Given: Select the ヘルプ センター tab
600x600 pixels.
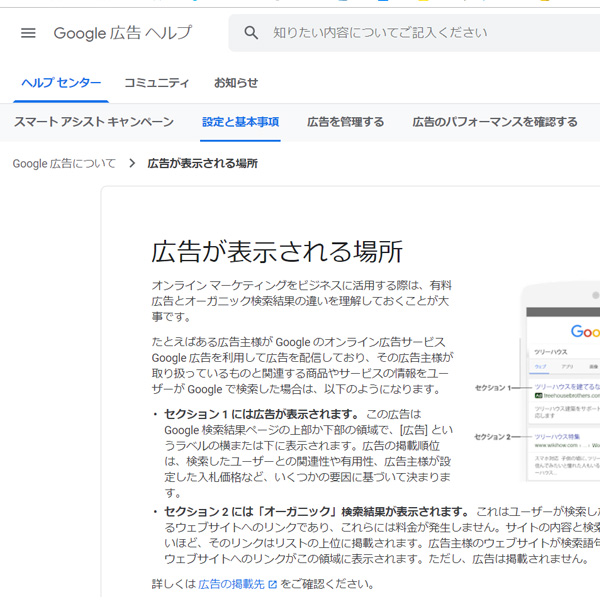Looking at the screenshot, I should coord(61,83).
